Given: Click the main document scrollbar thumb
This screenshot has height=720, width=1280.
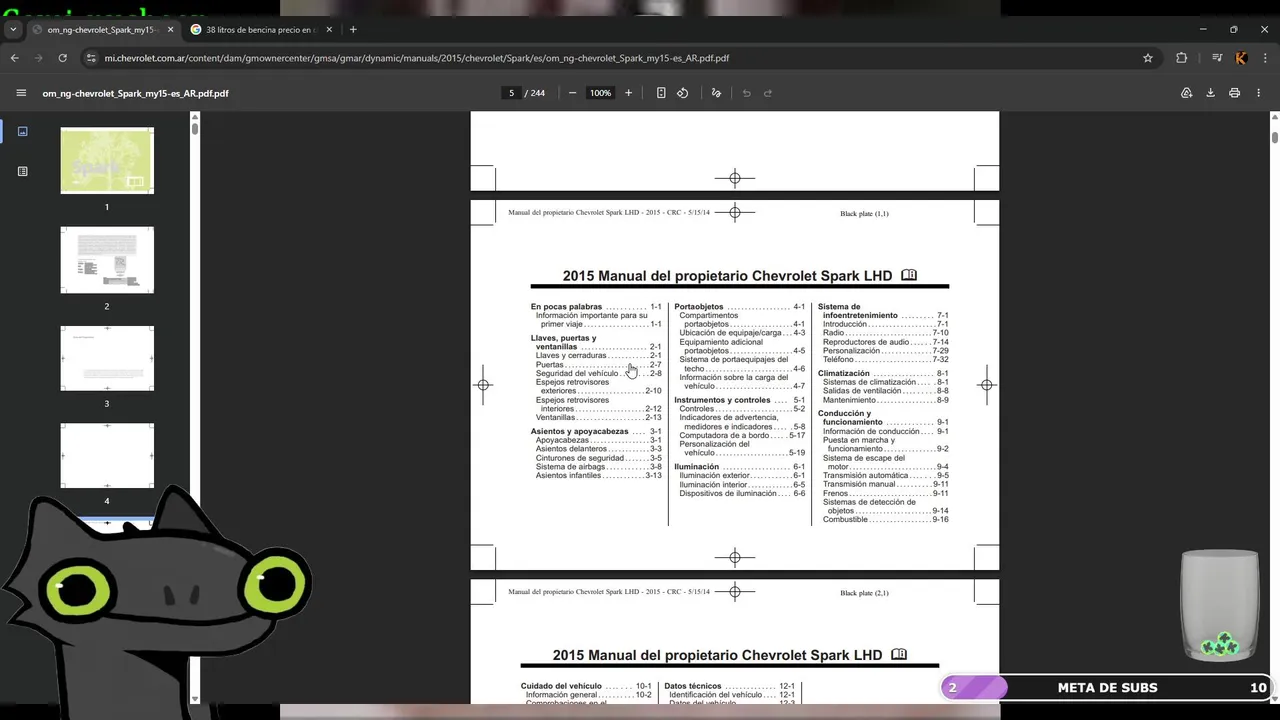Looking at the screenshot, I should coord(1274,136).
